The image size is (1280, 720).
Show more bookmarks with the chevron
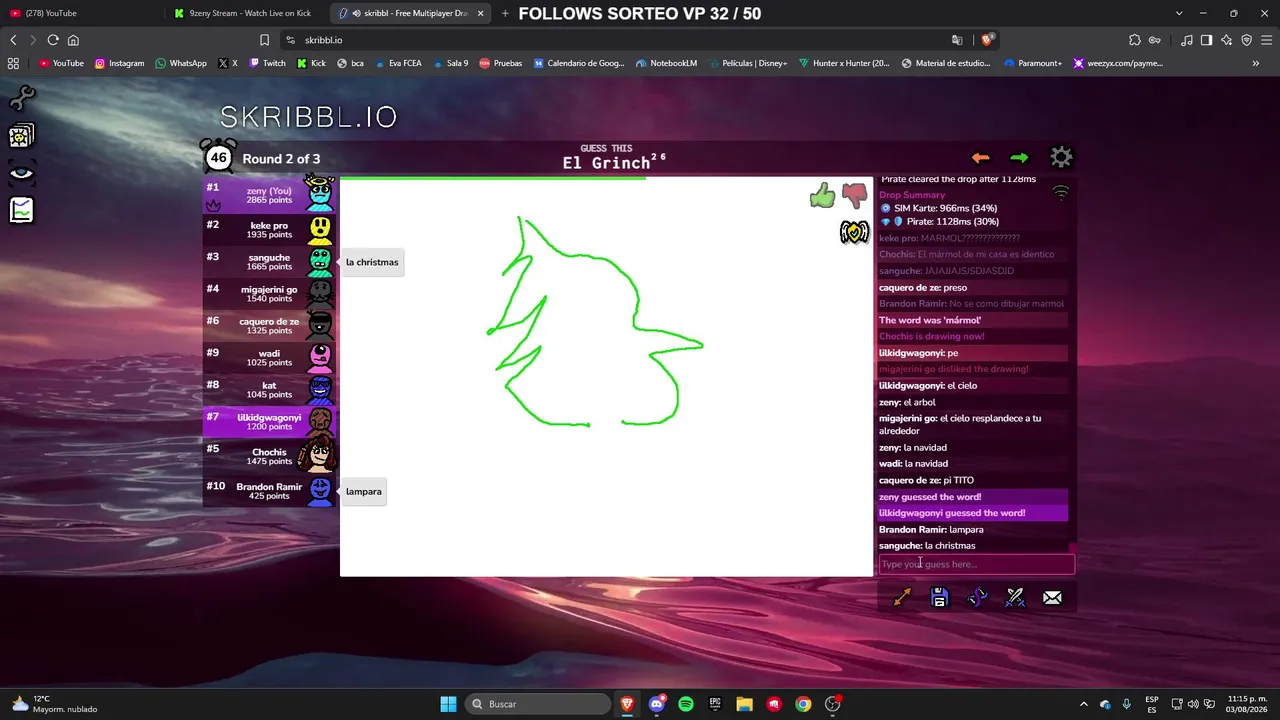pos(1256,63)
